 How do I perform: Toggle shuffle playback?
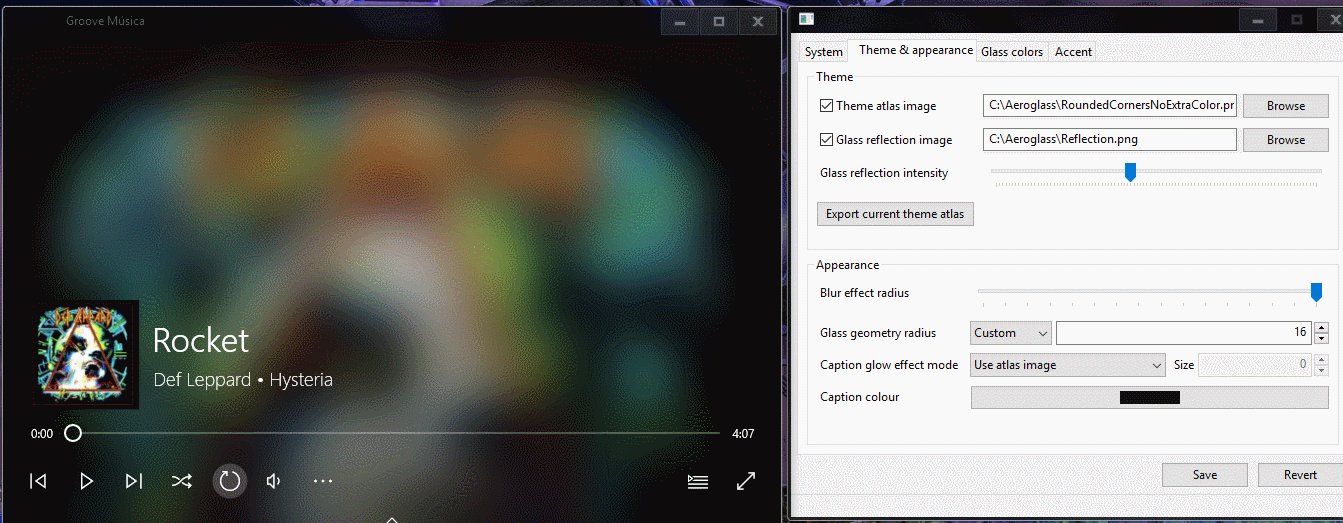point(181,481)
